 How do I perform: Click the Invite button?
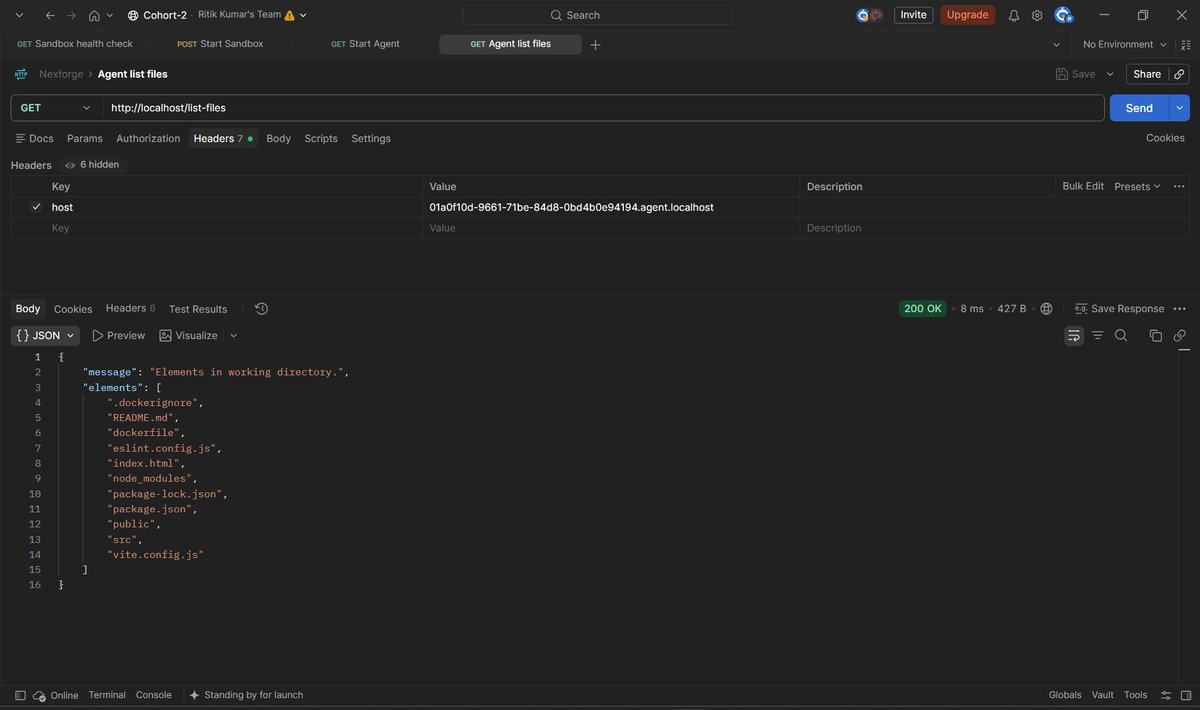pyautogui.click(x=913, y=15)
